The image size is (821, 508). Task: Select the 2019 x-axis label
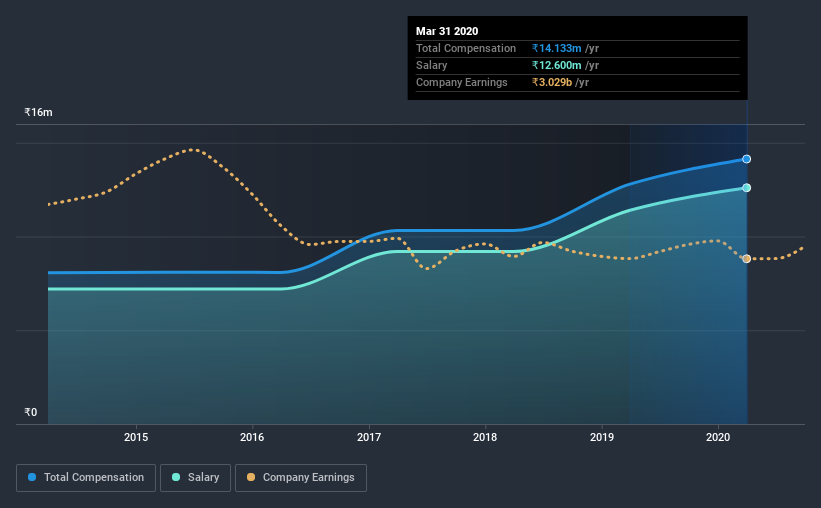point(602,437)
